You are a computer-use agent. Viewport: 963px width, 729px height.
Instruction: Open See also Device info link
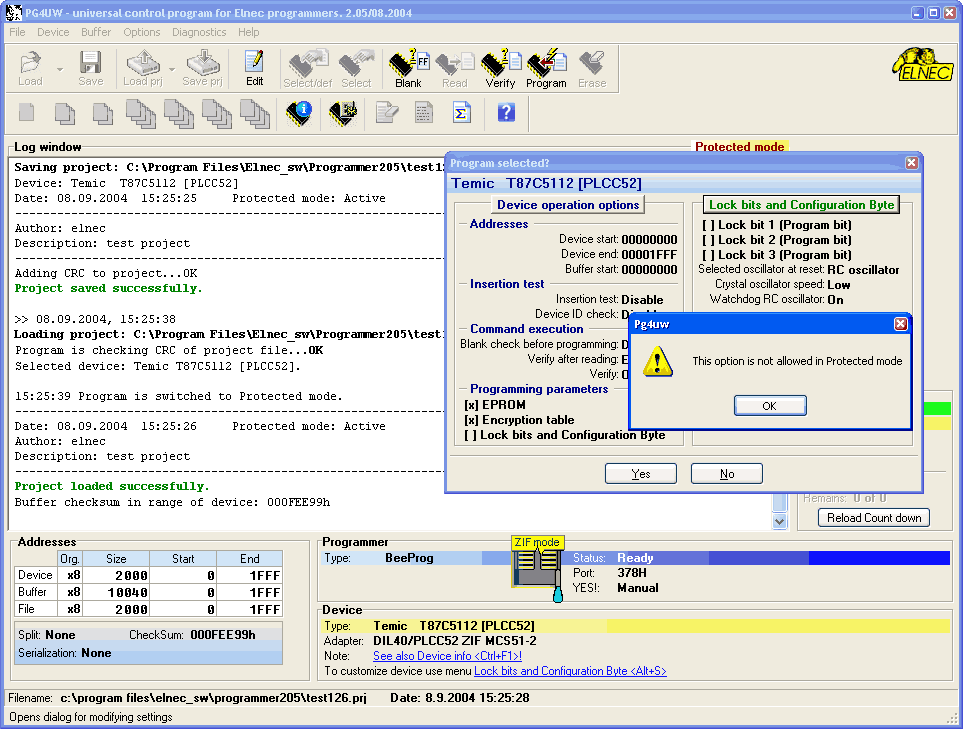click(x=447, y=656)
